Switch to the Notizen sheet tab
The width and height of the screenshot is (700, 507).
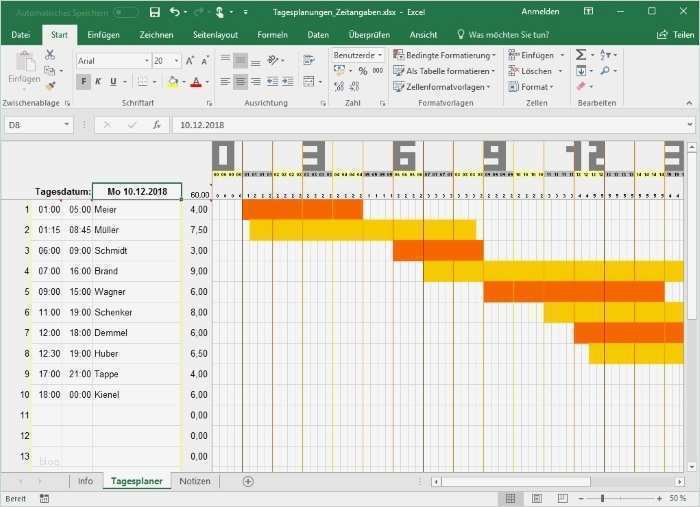[195, 481]
